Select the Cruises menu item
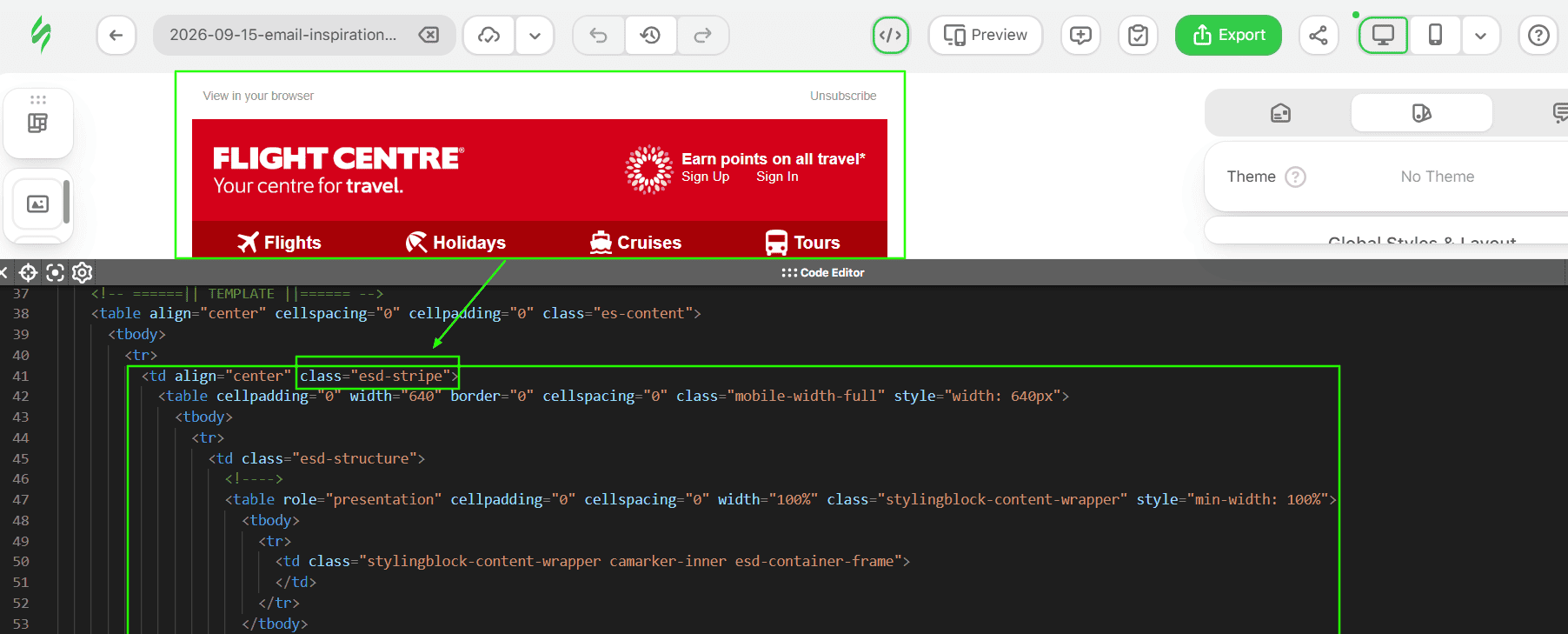 click(x=635, y=242)
